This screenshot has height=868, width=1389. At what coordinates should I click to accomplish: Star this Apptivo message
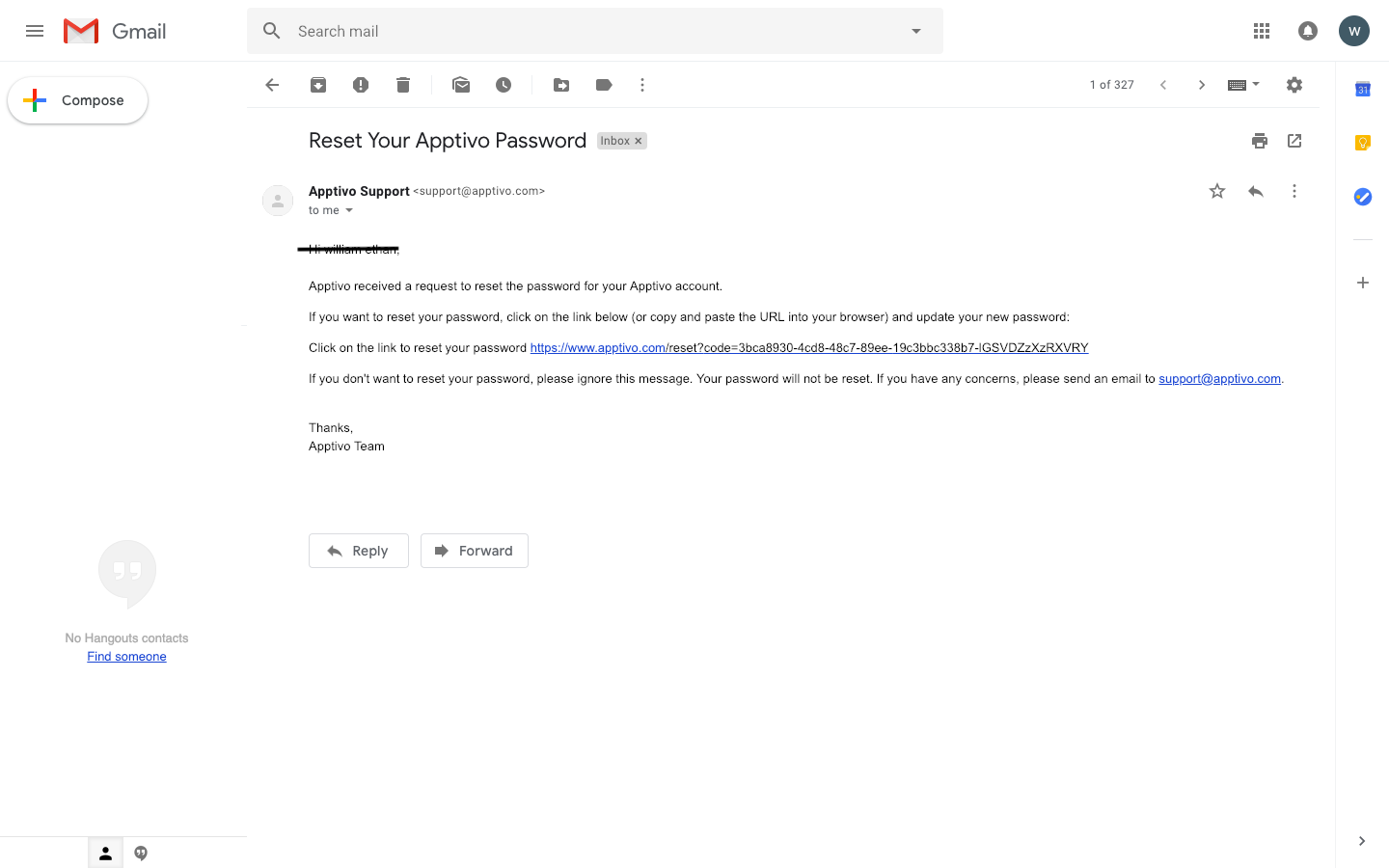[x=1217, y=191]
